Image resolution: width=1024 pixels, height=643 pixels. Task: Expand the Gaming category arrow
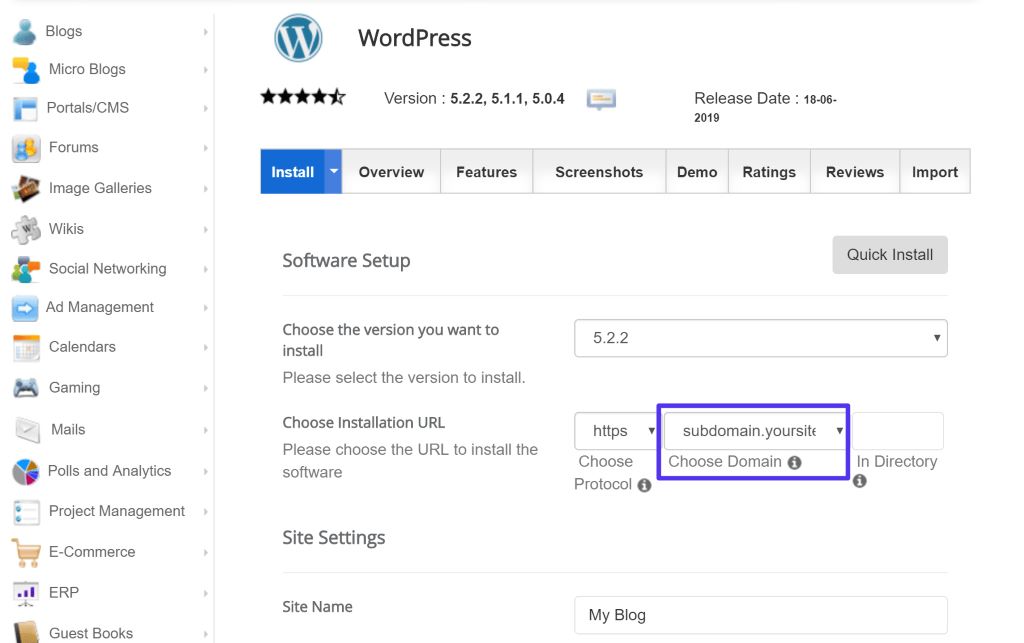pyautogui.click(x=206, y=388)
